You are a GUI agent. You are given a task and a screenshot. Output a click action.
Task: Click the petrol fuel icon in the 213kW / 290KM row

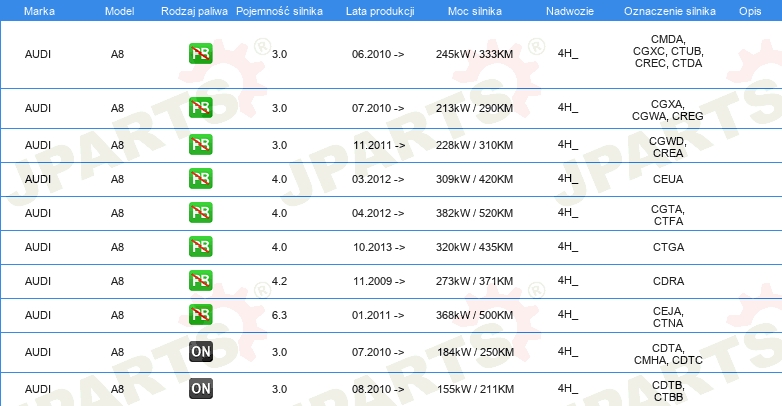(200, 108)
